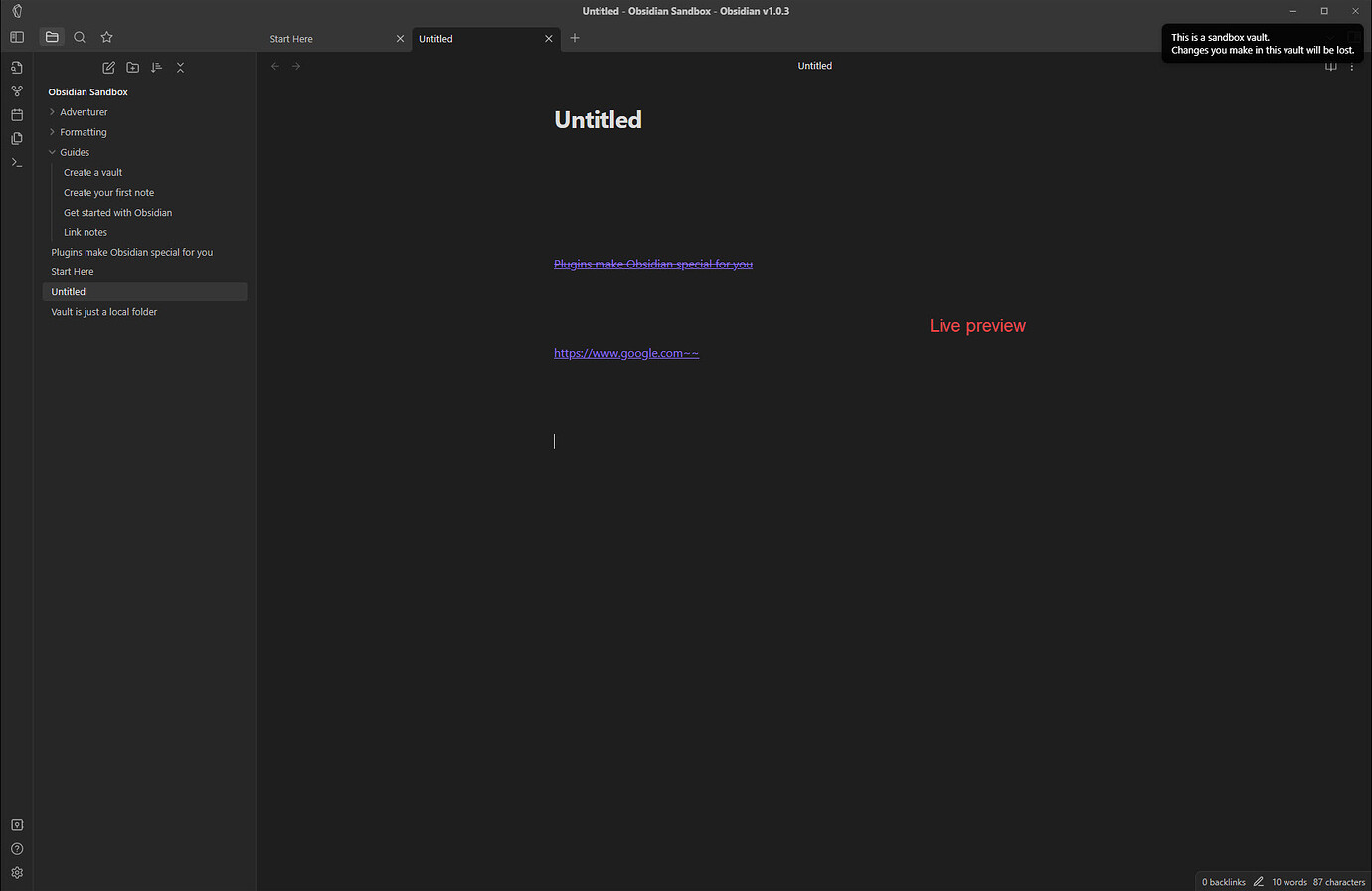This screenshot has width=1372, height=891.
Task: Open Obsidian settings gear
Action: point(16,872)
